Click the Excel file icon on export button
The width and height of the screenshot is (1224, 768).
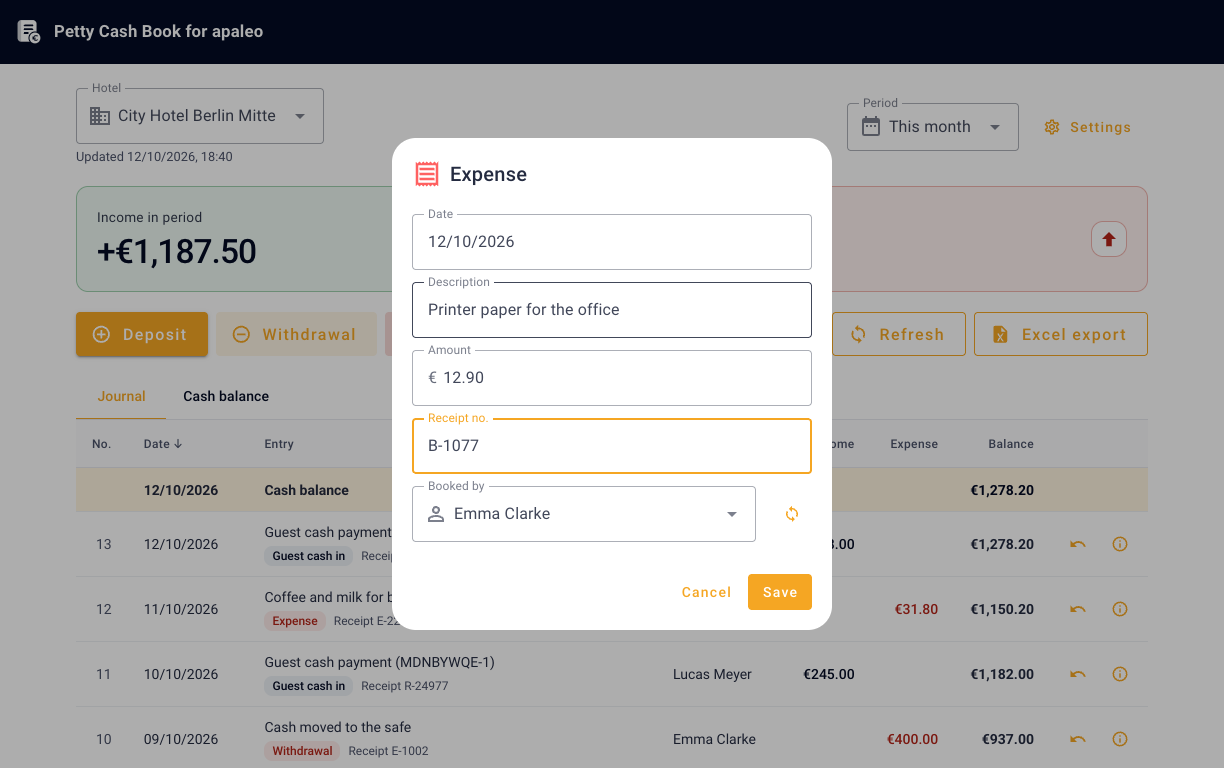(999, 335)
